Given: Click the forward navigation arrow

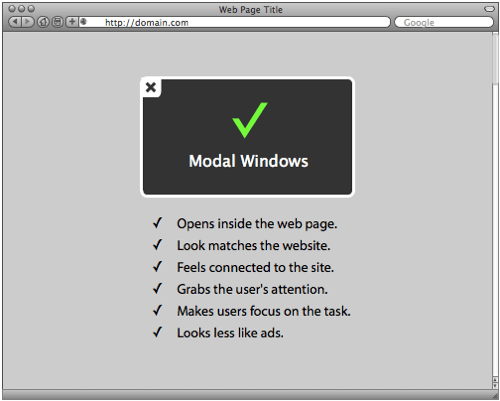Looking at the screenshot, I should click(x=28, y=22).
